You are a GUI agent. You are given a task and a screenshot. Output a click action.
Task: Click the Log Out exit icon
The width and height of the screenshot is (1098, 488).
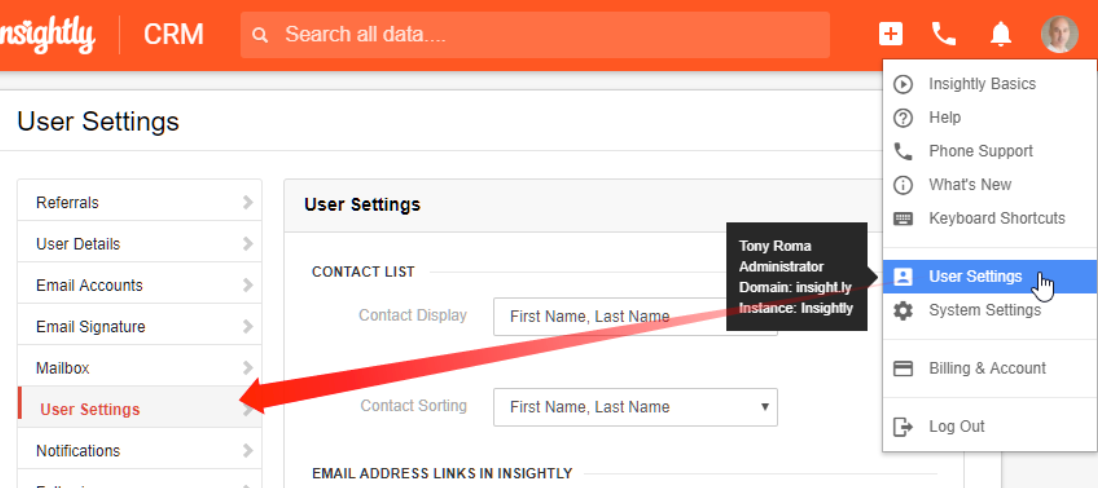(x=903, y=426)
